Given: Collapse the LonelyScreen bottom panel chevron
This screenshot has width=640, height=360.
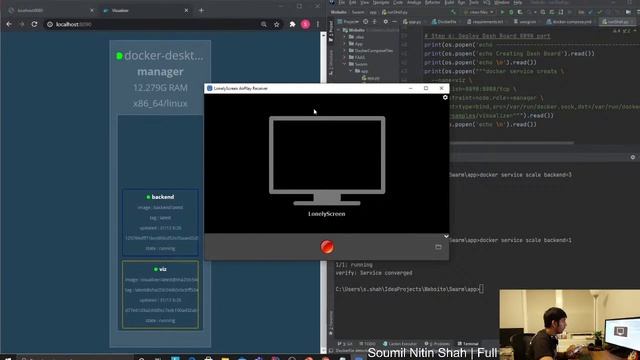Looking at the screenshot, I should [446, 236].
